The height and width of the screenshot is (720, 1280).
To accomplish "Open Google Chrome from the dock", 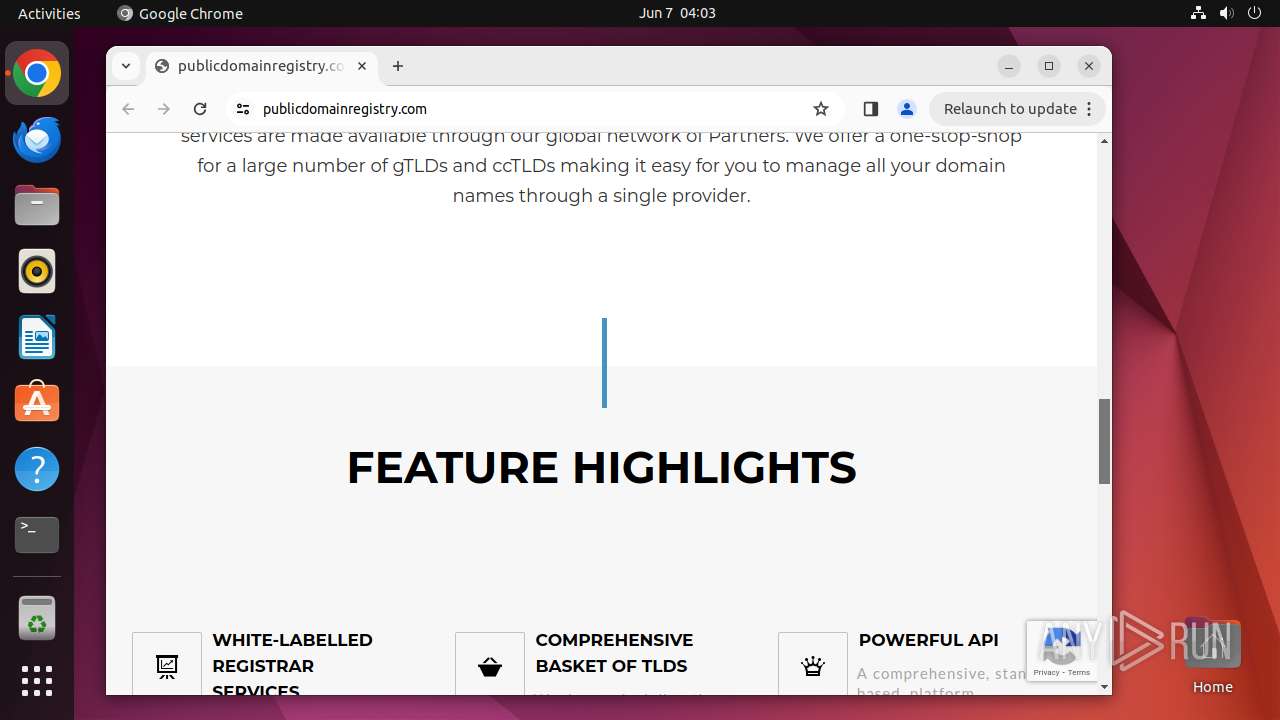I will pos(37,74).
